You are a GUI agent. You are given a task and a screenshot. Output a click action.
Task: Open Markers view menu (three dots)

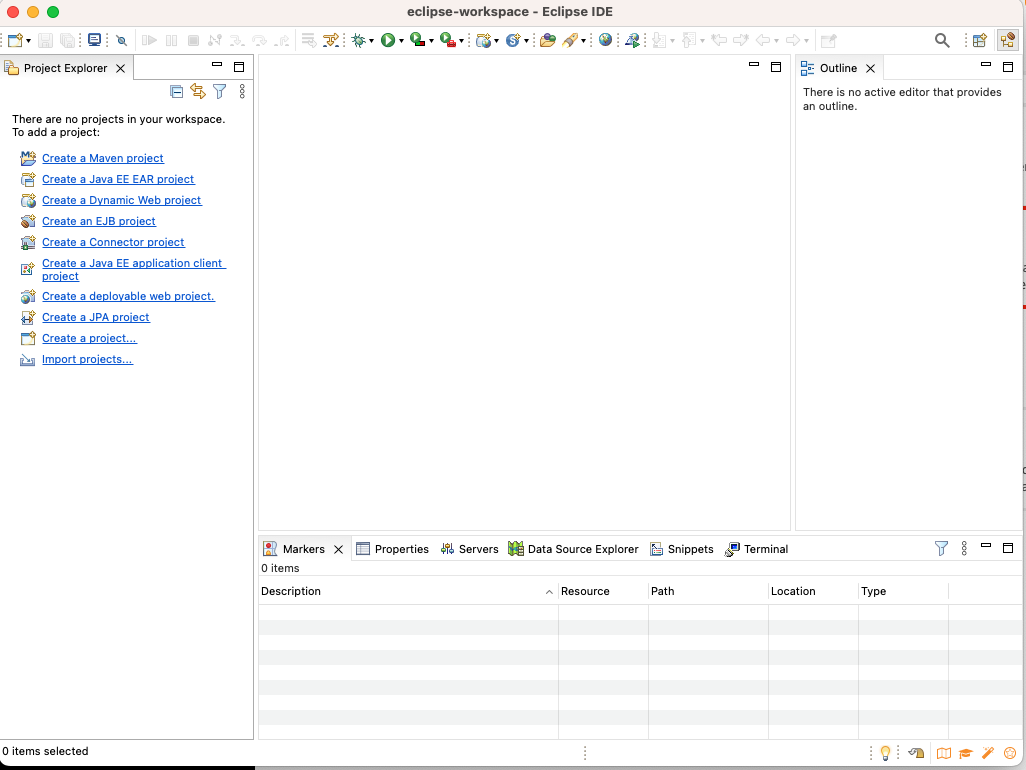coord(964,548)
